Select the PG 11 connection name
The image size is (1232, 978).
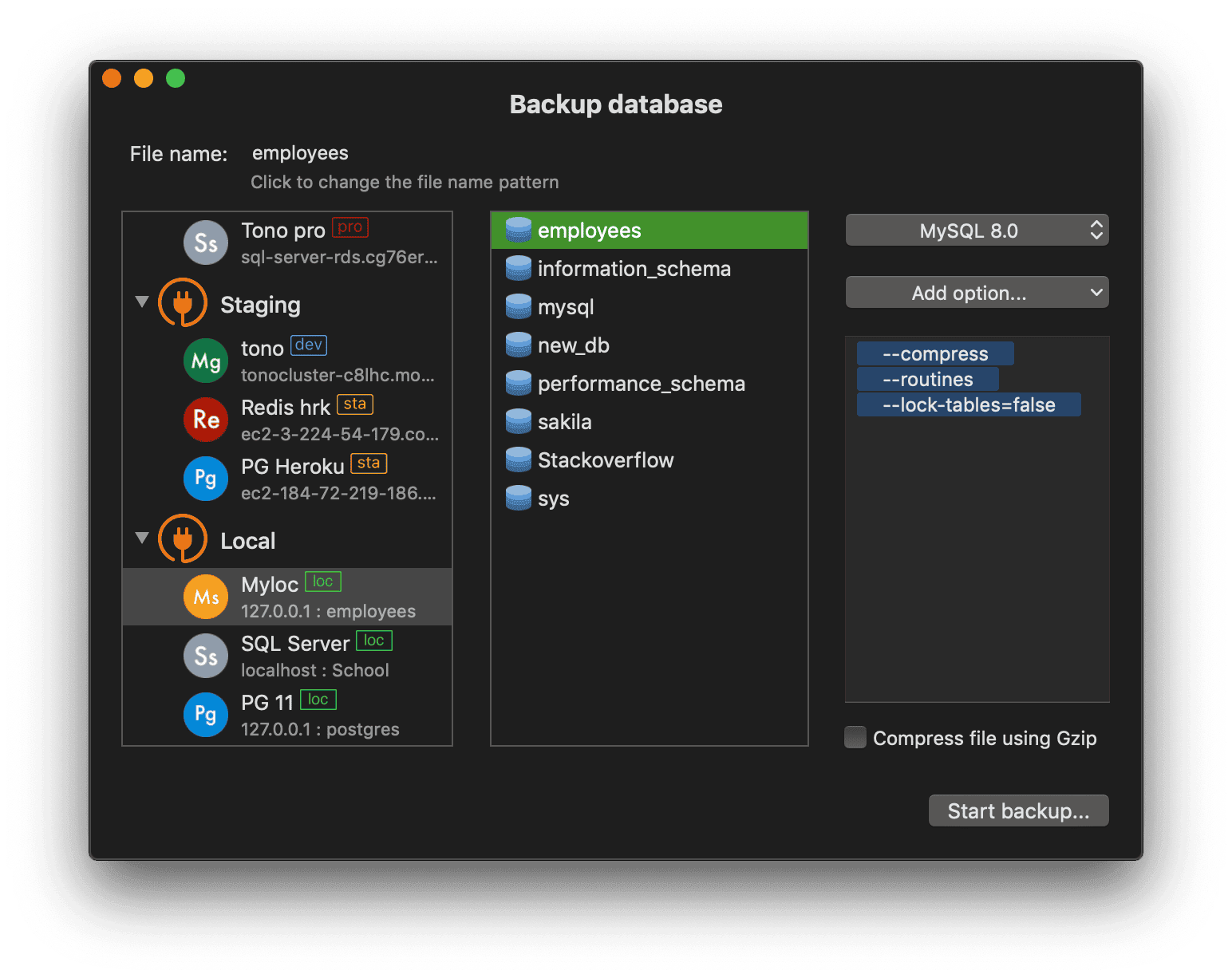click(x=267, y=703)
